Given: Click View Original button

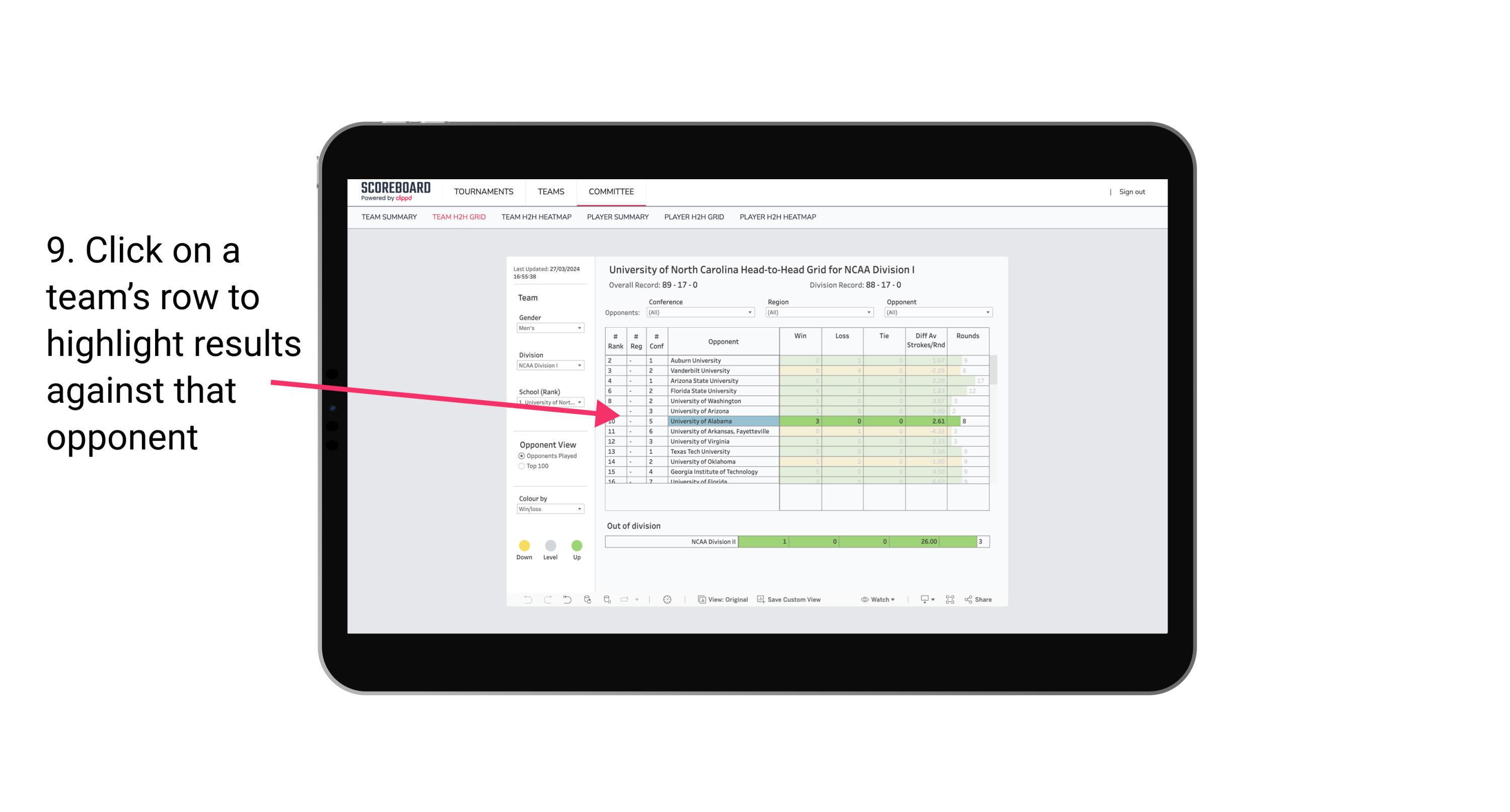Looking at the screenshot, I should coord(723,600).
